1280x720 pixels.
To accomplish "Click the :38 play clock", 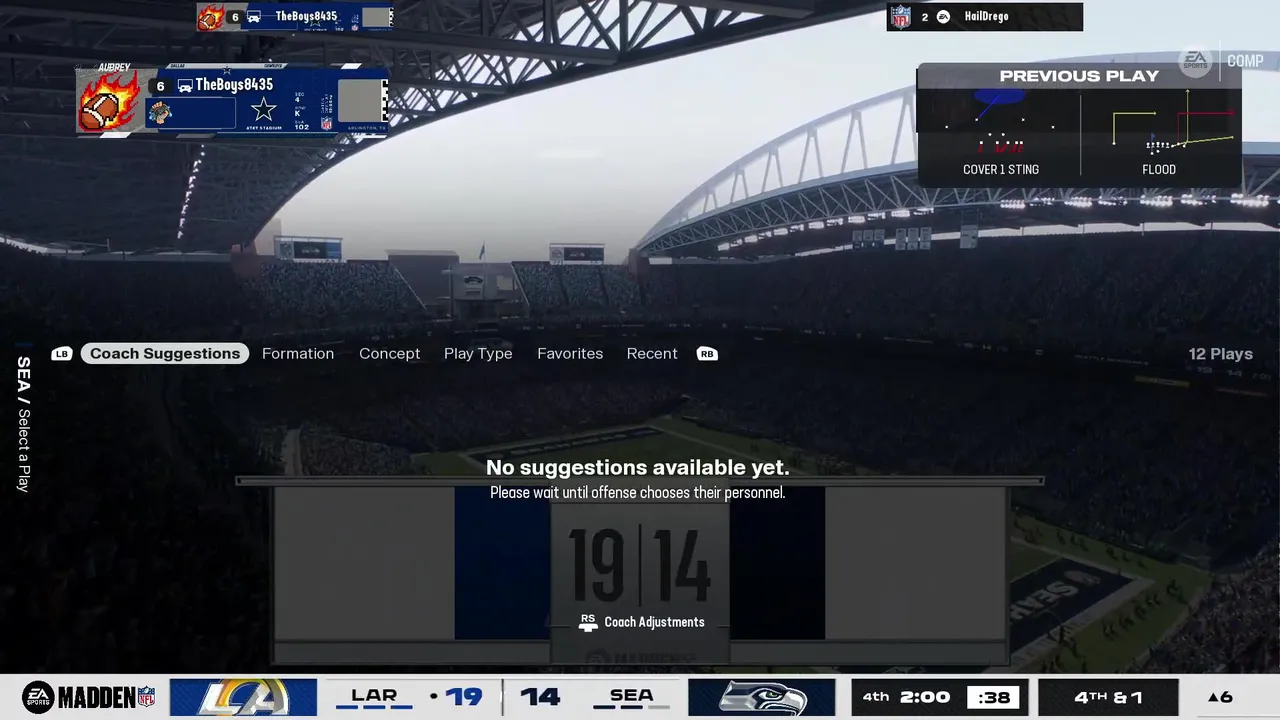I will pos(994,698).
